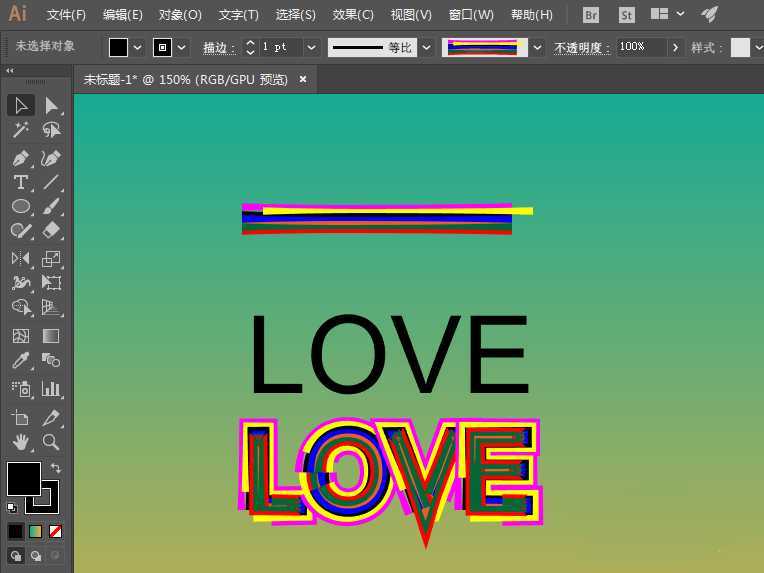Click the large black fill swatch

[x=24, y=478]
